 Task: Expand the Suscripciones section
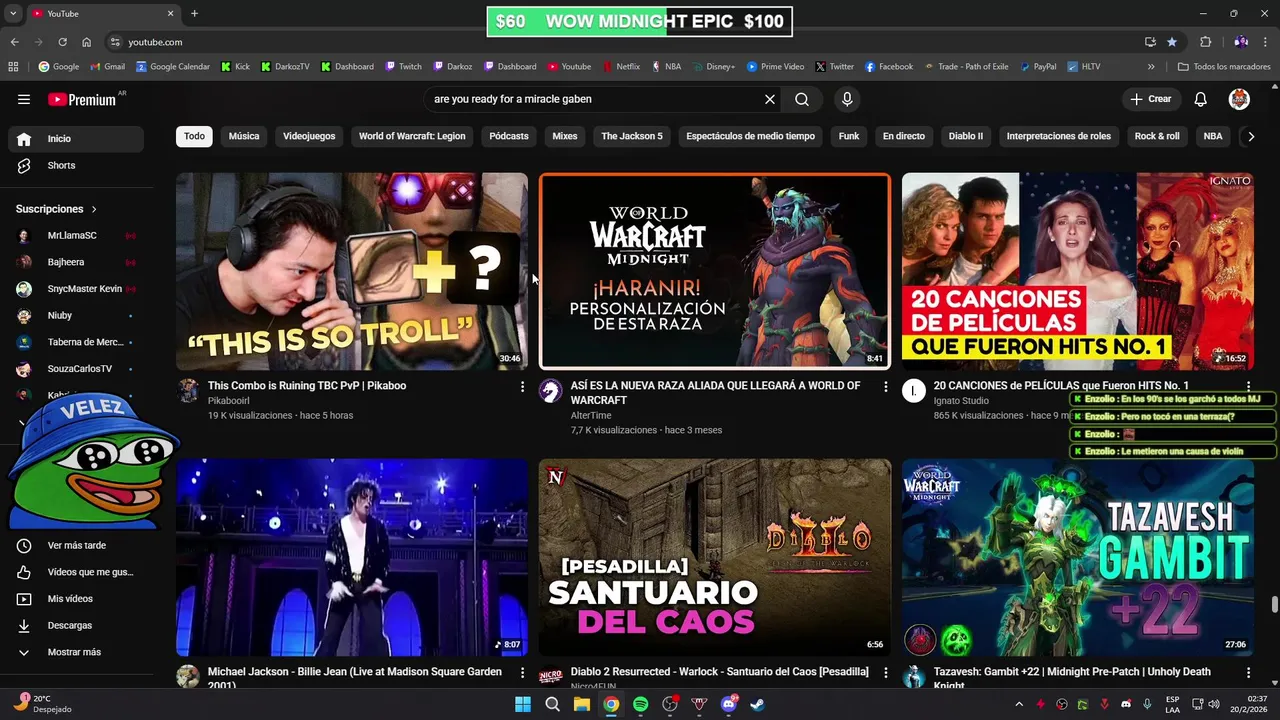pyautogui.click(x=56, y=209)
